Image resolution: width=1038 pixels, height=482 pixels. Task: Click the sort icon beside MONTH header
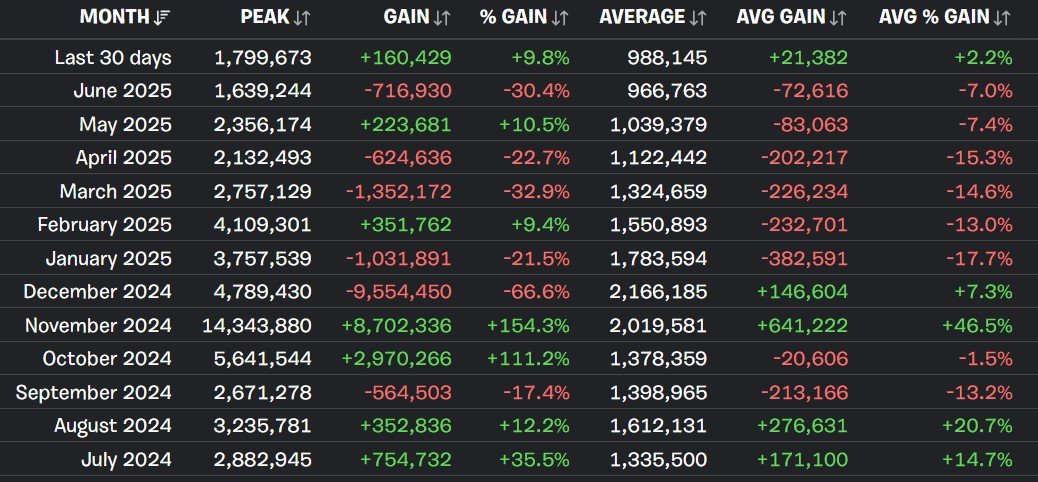(163, 17)
